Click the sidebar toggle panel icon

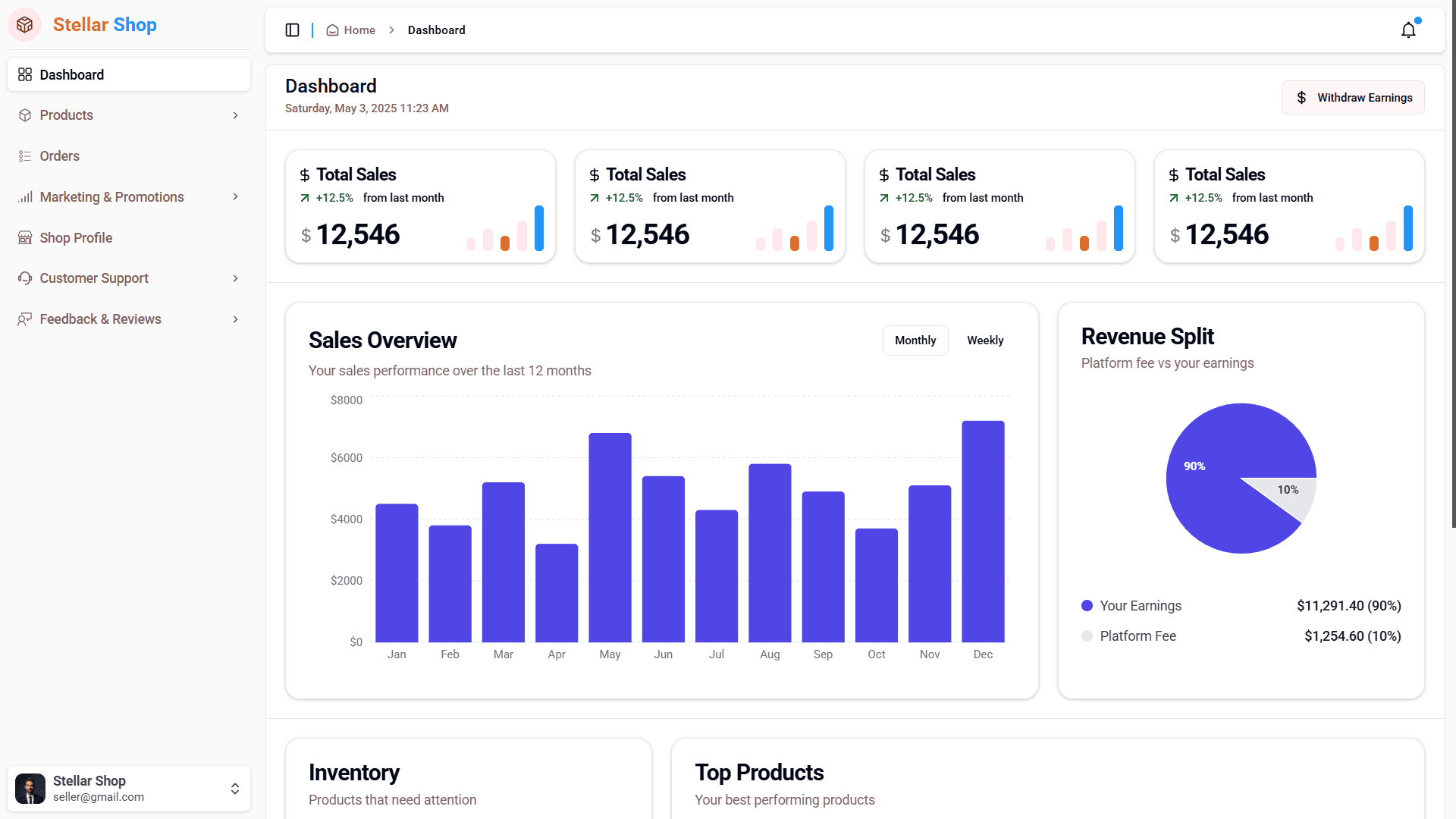(292, 30)
